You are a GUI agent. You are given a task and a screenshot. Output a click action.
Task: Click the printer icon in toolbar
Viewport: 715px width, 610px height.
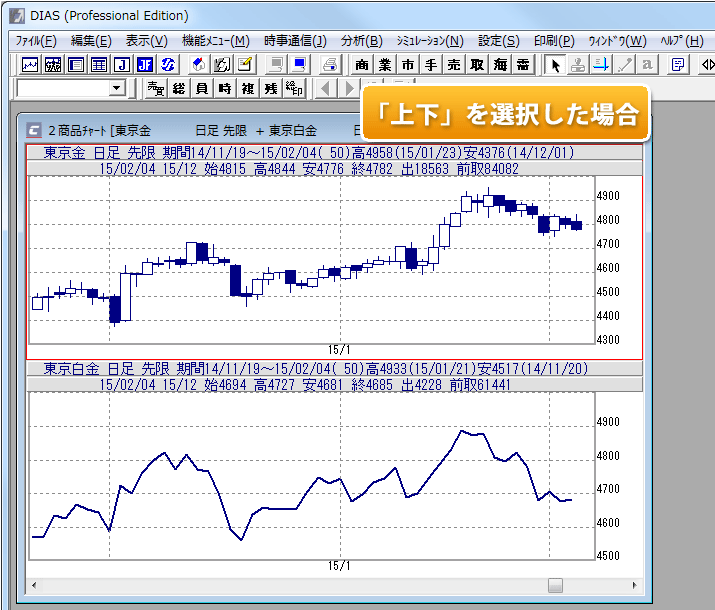(x=329, y=65)
